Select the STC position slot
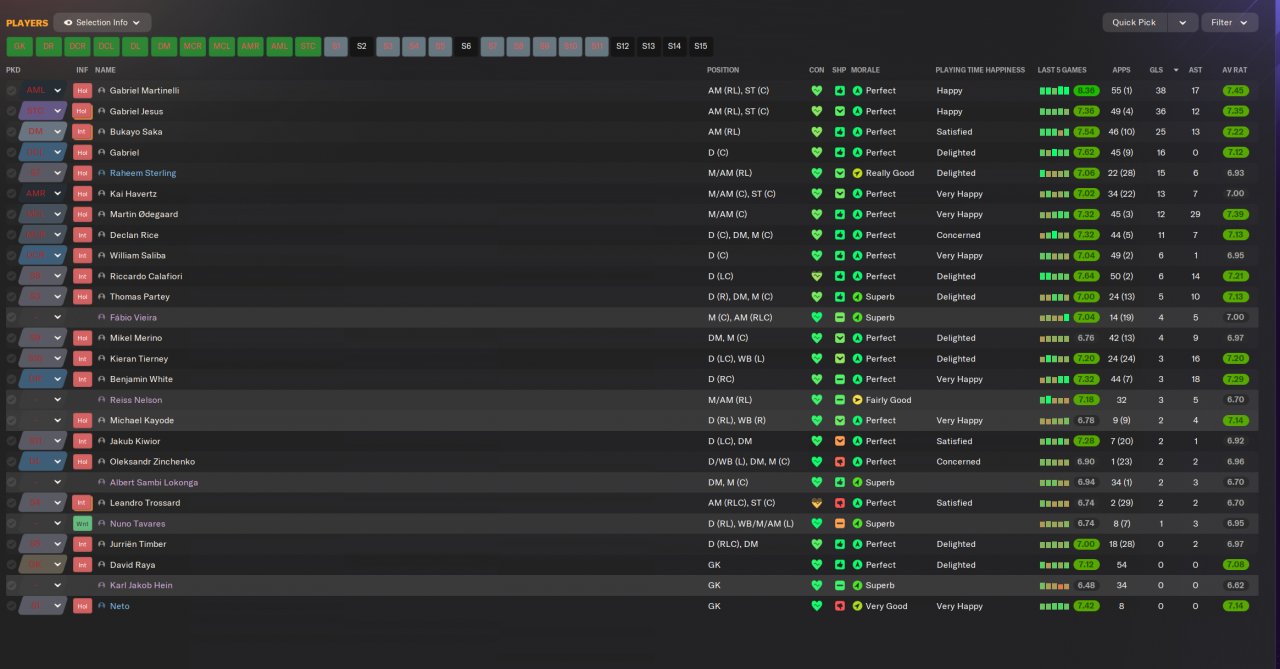 point(308,46)
